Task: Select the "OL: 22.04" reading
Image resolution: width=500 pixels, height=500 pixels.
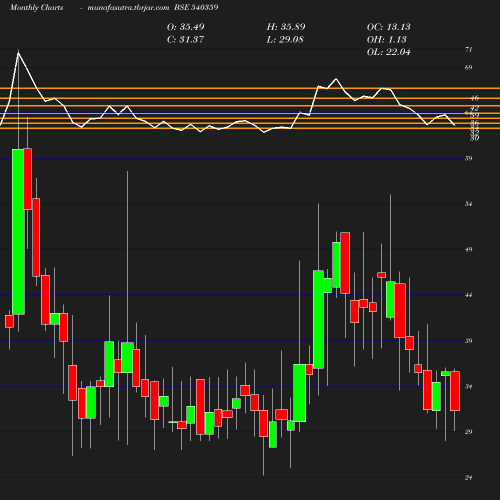Action: click(388, 52)
